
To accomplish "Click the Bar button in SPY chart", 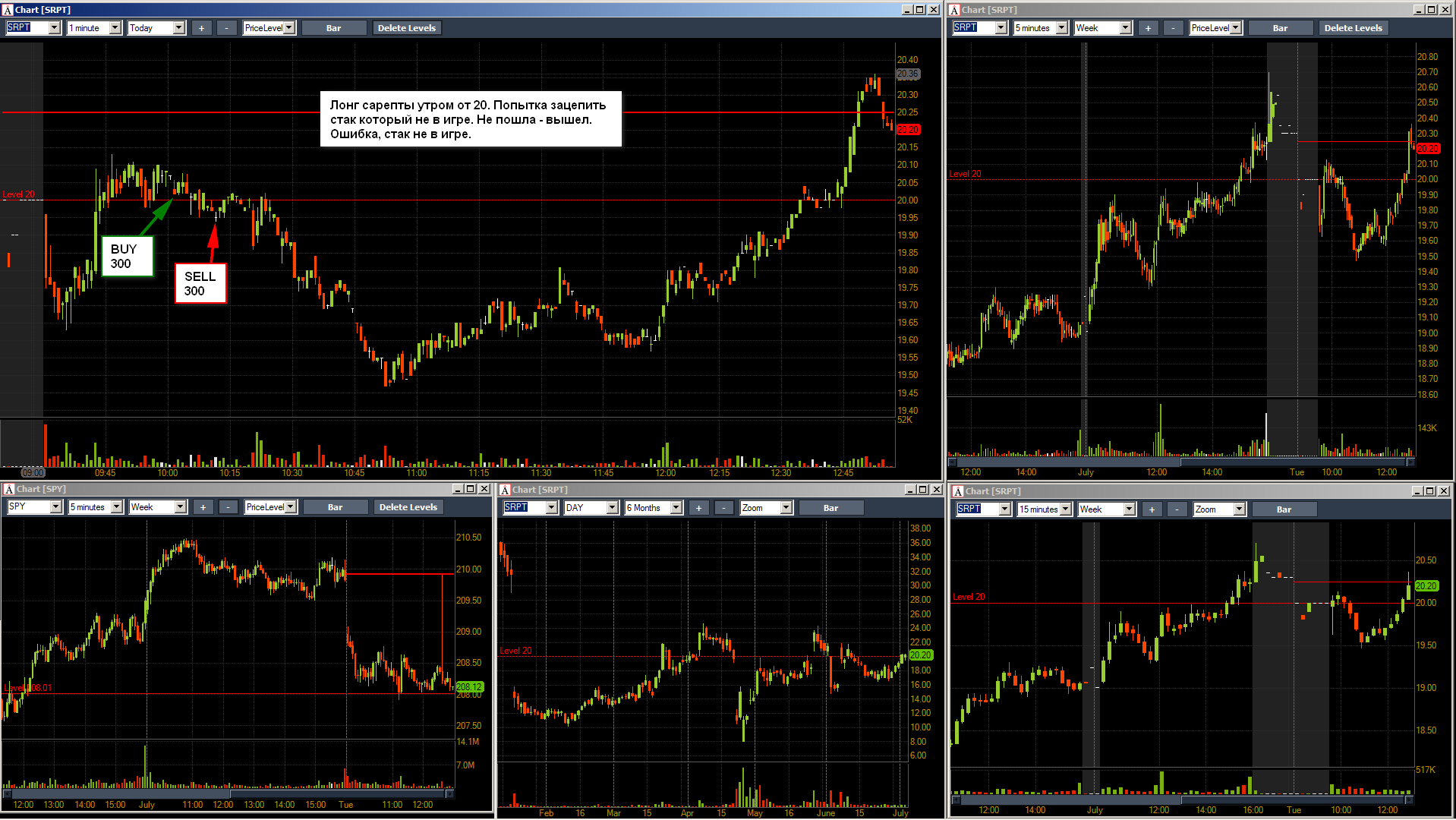I will point(335,507).
